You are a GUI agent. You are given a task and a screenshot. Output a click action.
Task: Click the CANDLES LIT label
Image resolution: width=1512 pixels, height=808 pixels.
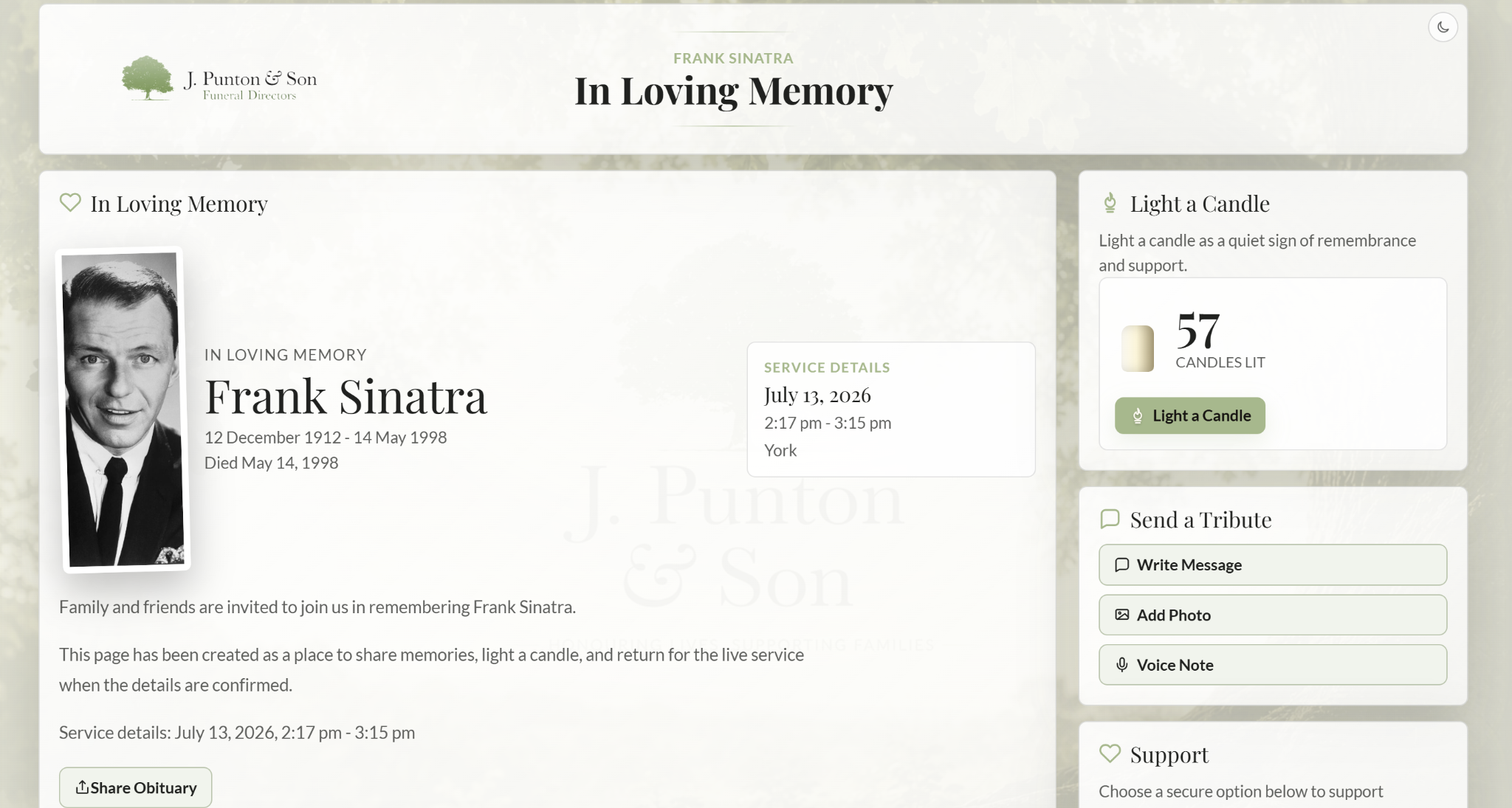tap(1220, 362)
